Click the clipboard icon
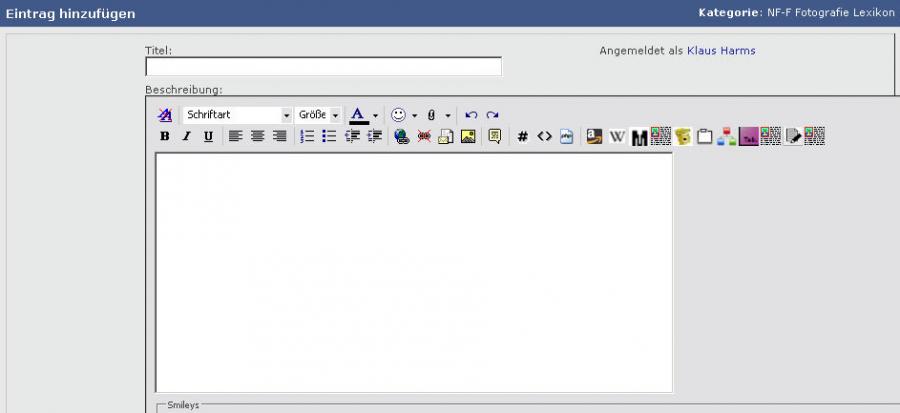The height and width of the screenshot is (413, 900). pos(704,137)
